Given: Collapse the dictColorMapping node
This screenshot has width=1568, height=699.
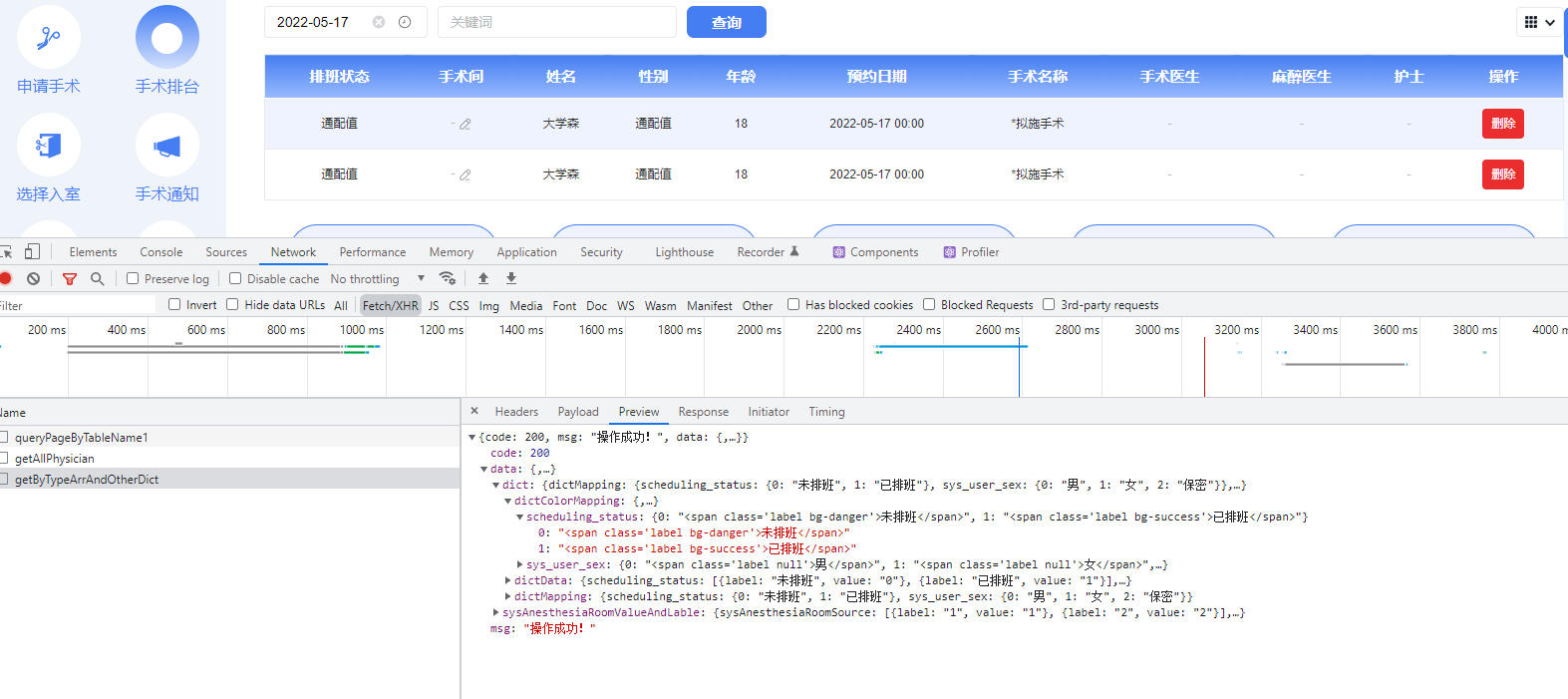Looking at the screenshot, I should (x=508, y=501).
